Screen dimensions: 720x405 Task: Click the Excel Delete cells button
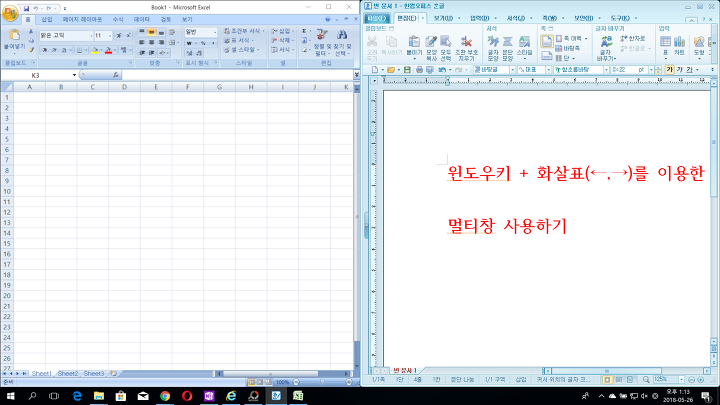click(x=282, y=40)
